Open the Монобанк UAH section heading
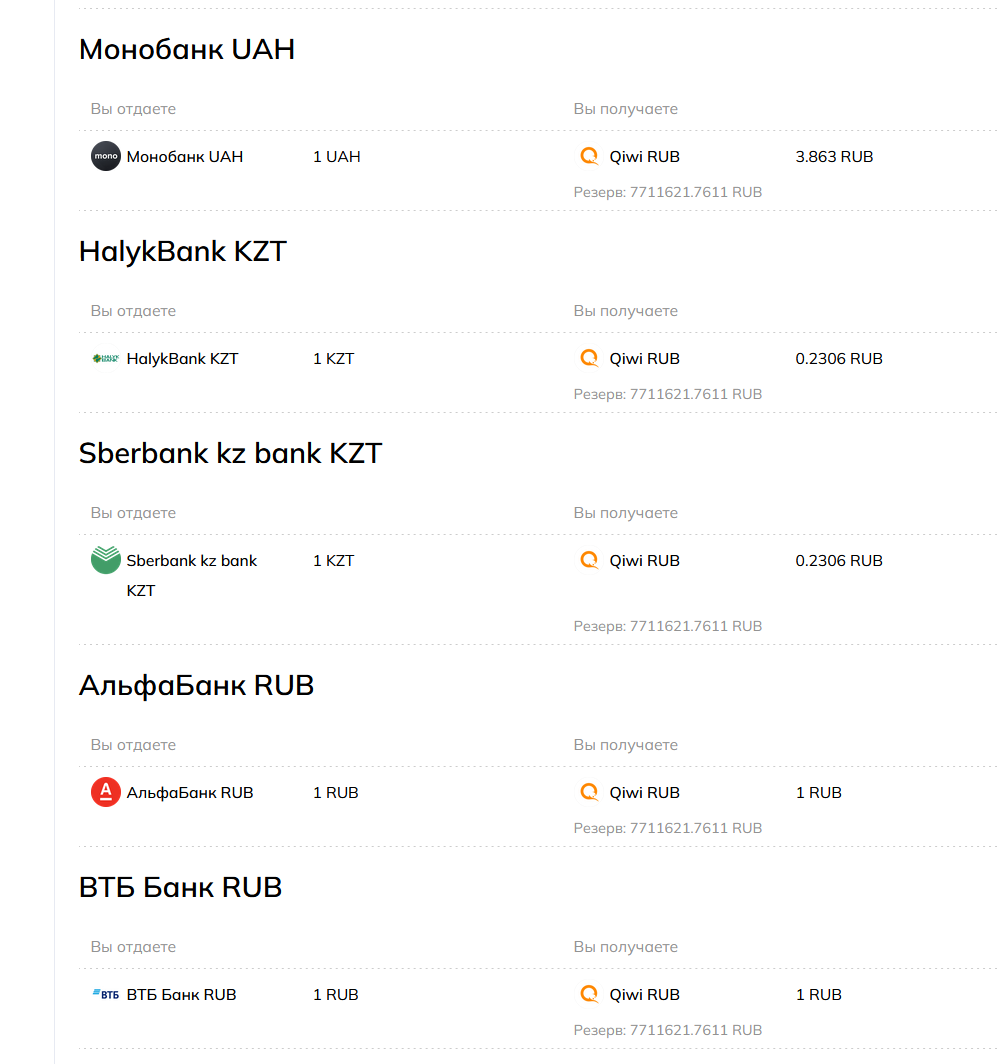The width and height of the screenshot is (997, 1064). (187, 49)
